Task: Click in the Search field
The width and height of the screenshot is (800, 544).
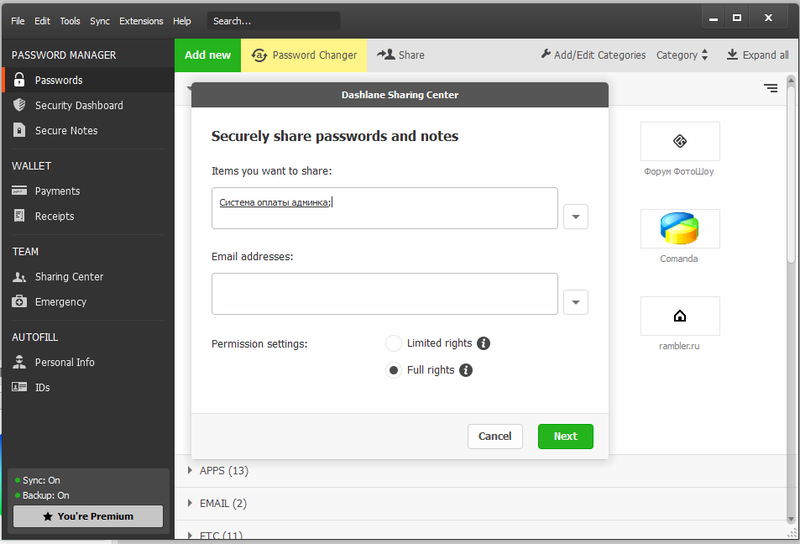Action: [x=273, y=21]
